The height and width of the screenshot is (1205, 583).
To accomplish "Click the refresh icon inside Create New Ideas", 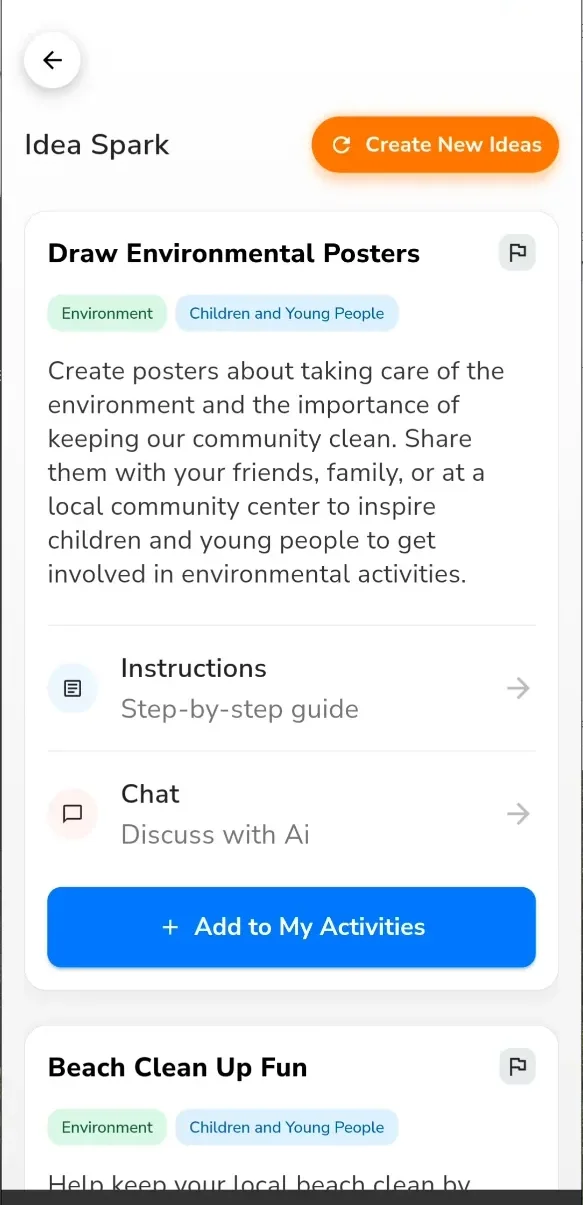I will click(341, 144).
